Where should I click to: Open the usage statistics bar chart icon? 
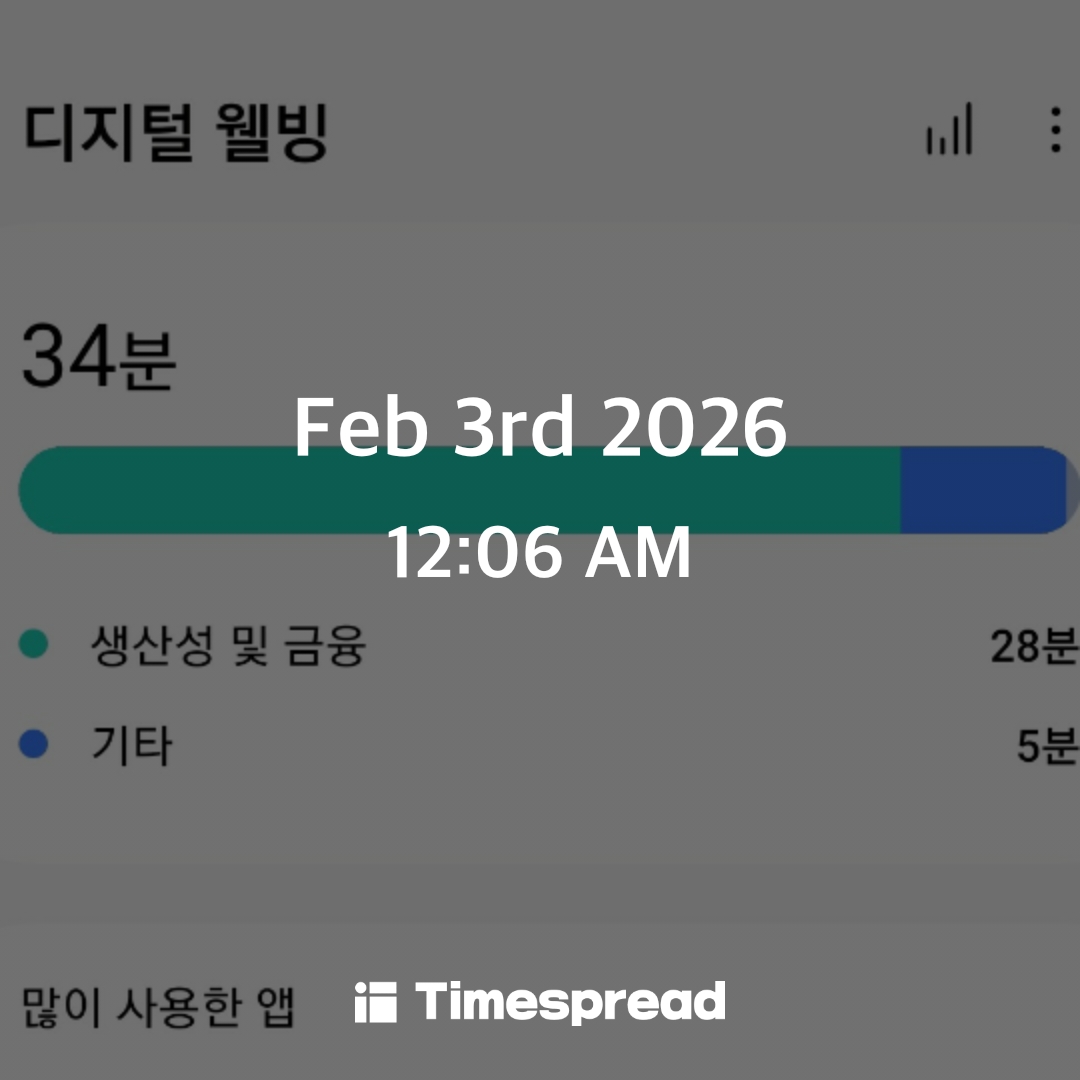949,130
